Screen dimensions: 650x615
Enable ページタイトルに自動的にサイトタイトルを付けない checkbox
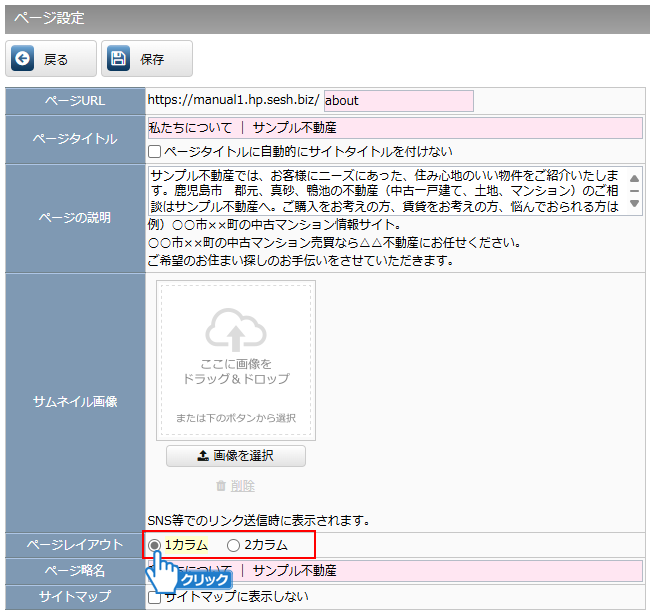coord(155,152)
